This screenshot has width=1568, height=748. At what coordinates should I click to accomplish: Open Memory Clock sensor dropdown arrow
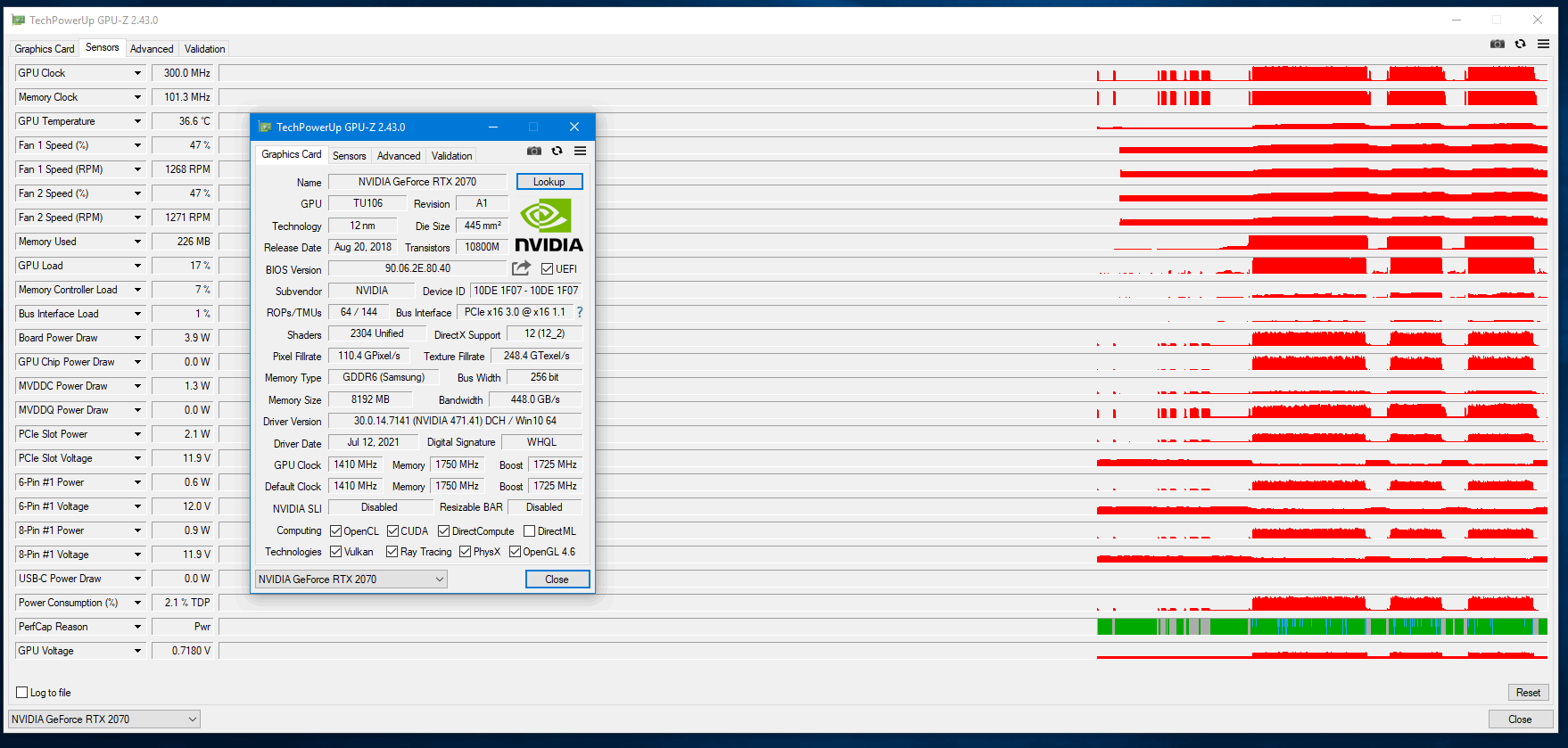pyautogui.click(x=137, y=97)
